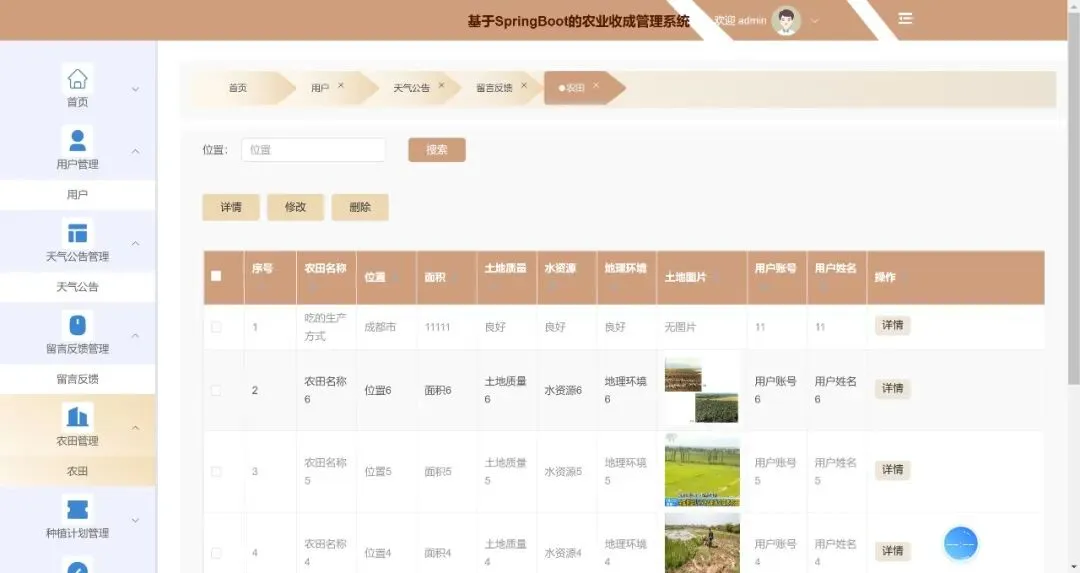Open the weather notice management icon
This screenshot has height=573, width=1080.
tap(77, 233)
